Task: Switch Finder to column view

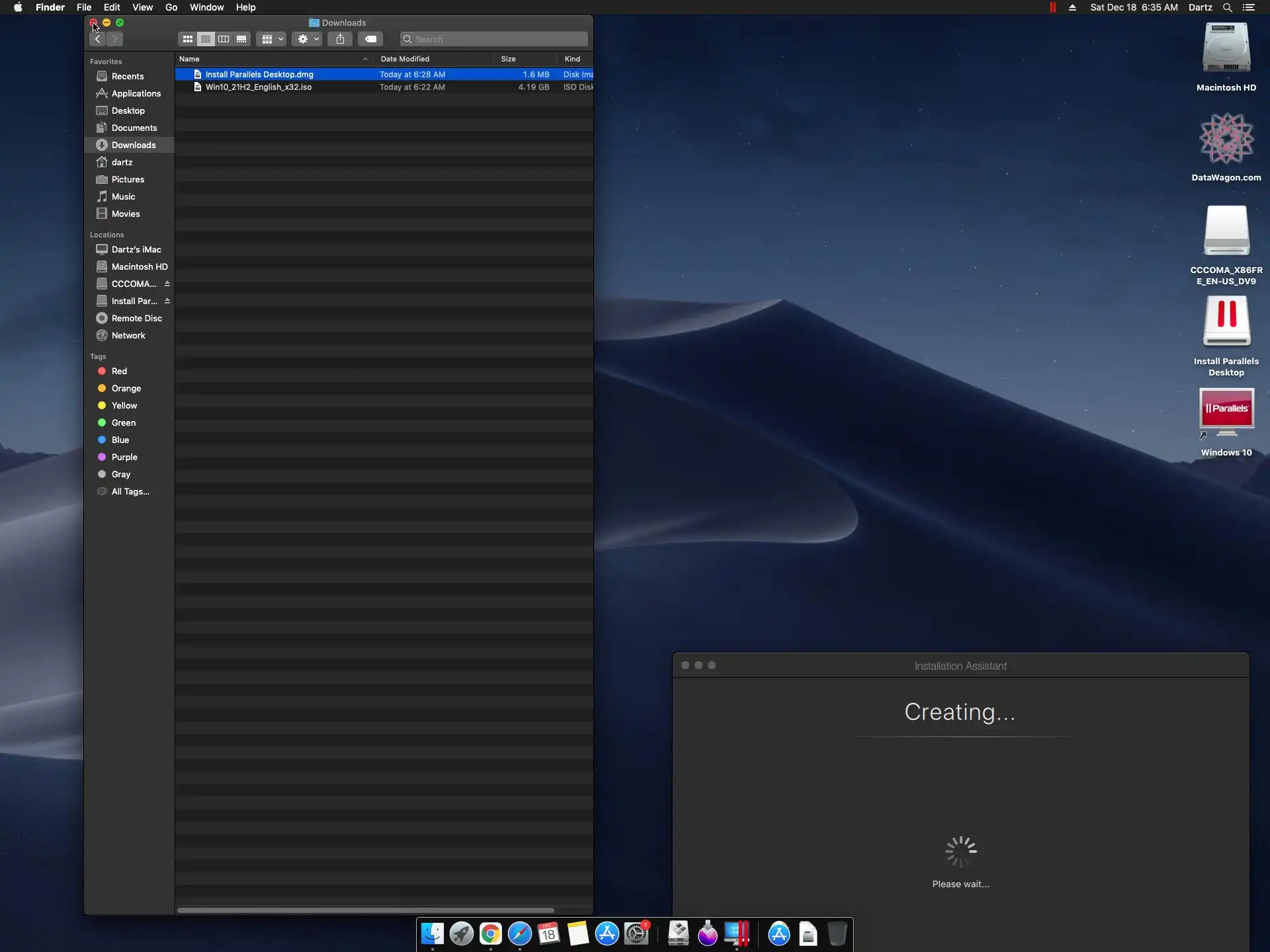Action: point(224,39)
